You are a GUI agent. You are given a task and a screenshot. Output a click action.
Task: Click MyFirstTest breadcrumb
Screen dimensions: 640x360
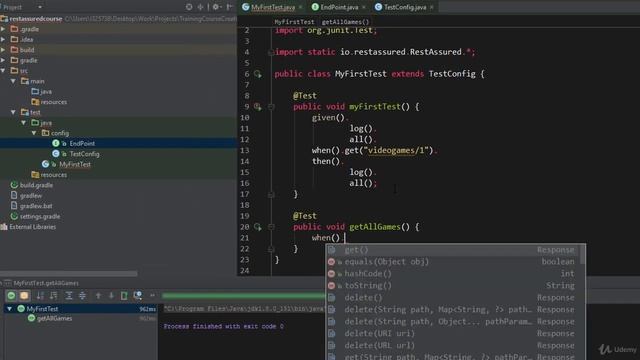pos(294,22)
